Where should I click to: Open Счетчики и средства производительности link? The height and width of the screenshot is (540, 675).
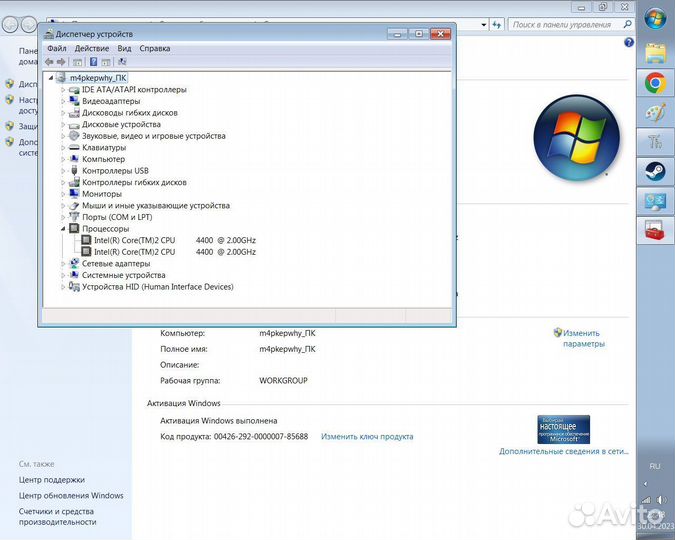pyautogui.click(x=57, y=516)
